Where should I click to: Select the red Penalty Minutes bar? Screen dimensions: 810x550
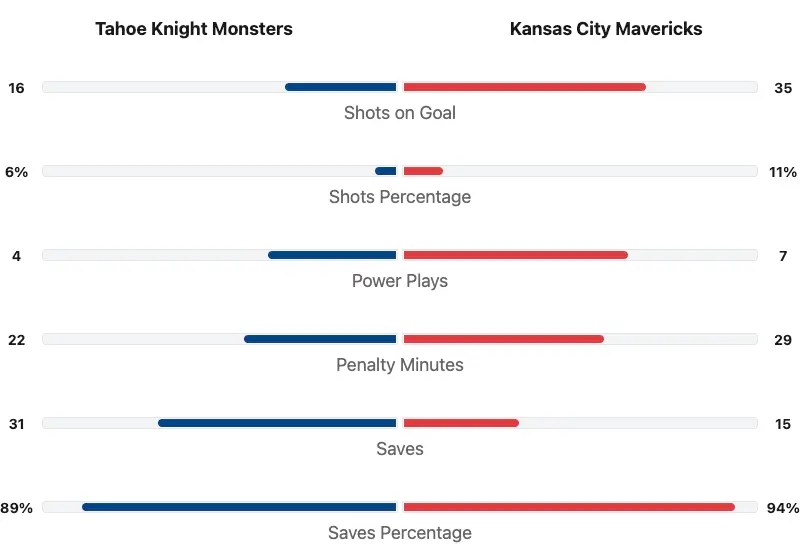point(503,339)
